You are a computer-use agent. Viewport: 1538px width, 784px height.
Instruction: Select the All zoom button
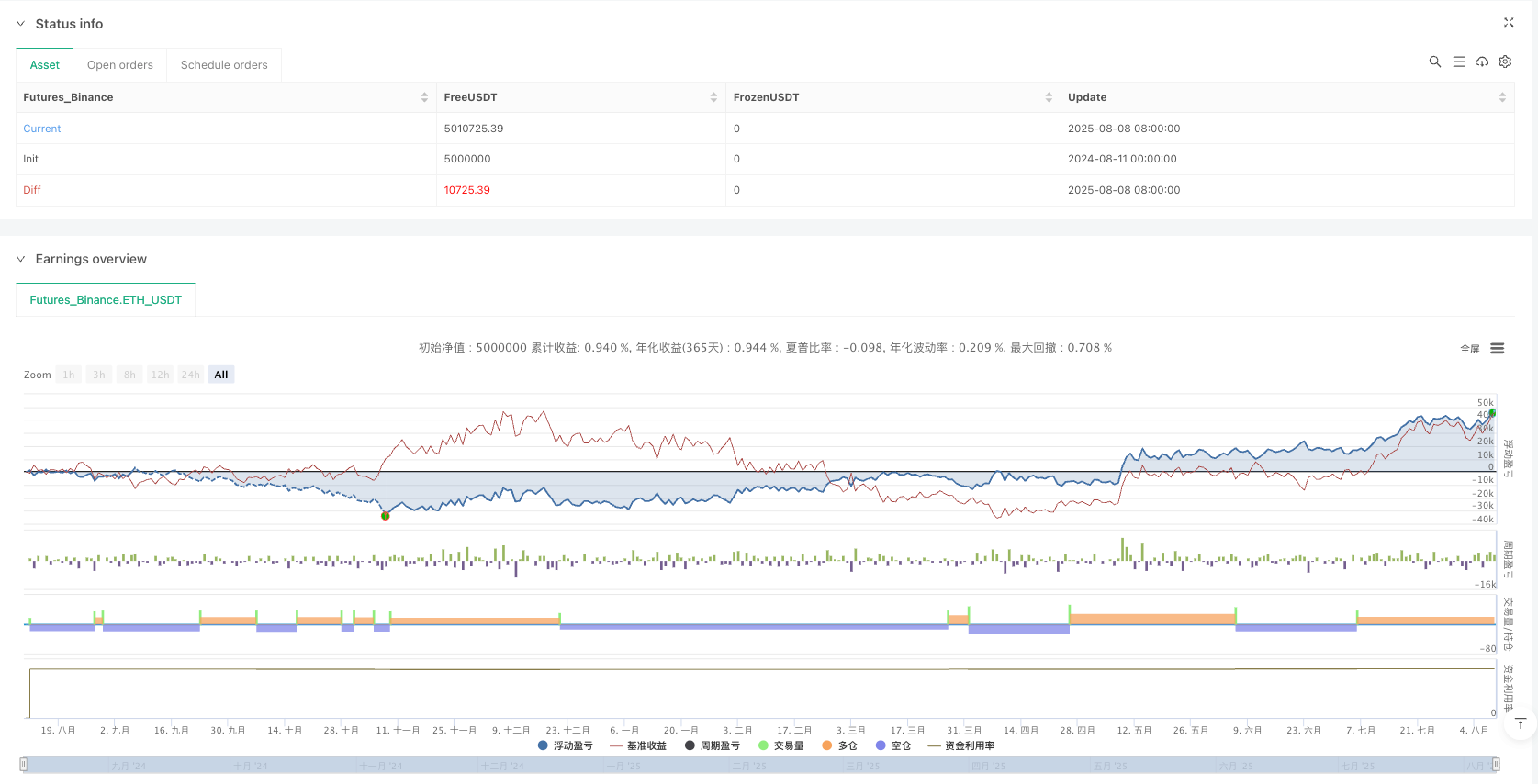pos(220,375)
